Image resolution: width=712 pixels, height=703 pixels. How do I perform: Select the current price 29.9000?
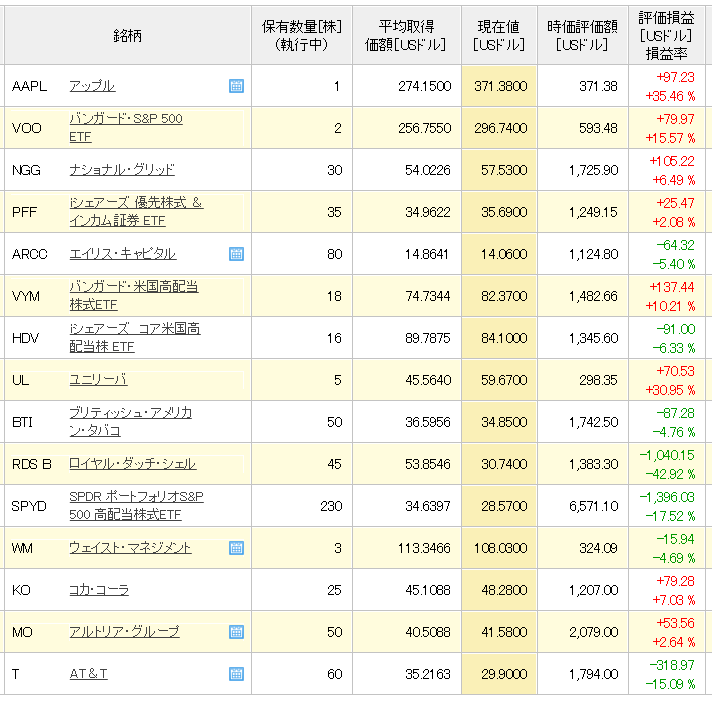[504, 674]
